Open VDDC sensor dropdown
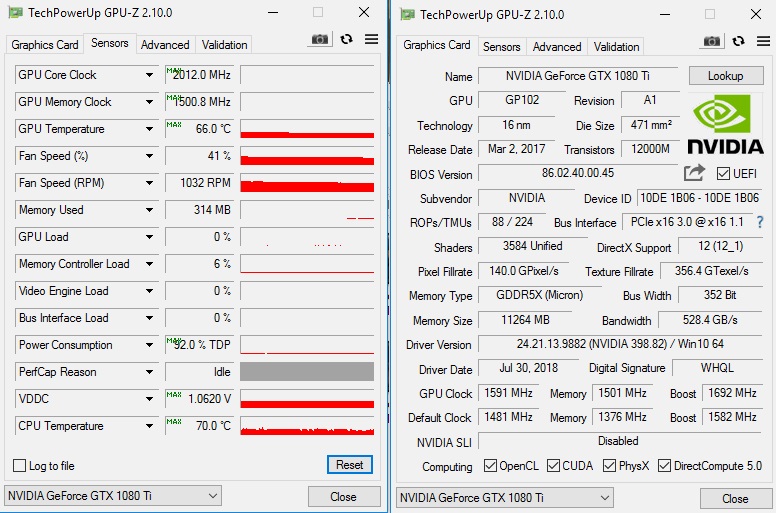Image resolution: width=776 pixels, height=513 pixels. [149, 399]
